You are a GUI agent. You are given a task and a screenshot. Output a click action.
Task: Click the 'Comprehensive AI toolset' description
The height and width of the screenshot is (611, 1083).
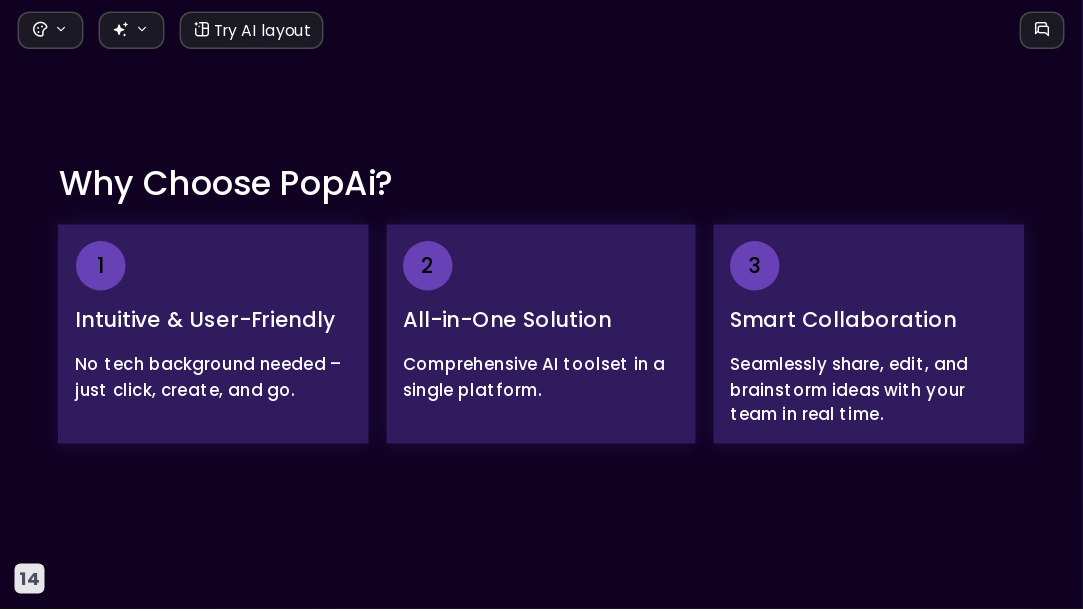(x=534, y=377)
